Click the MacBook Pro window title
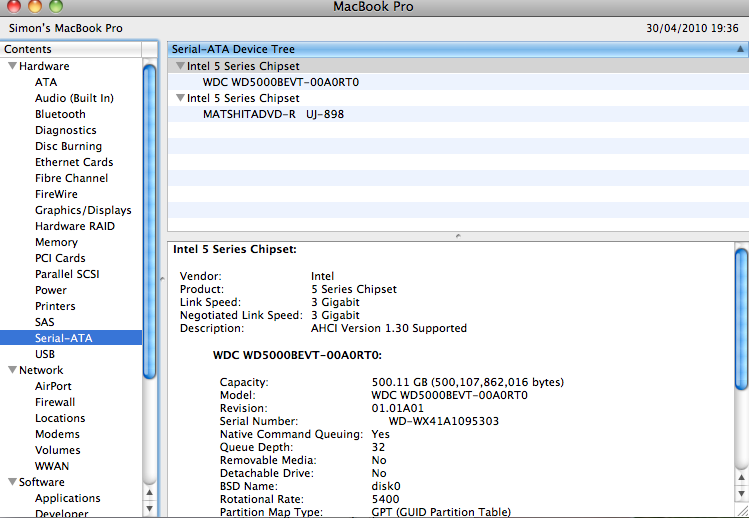Viewport: 749px width, 518px height. pyautogui.click(x=374, y=7)
